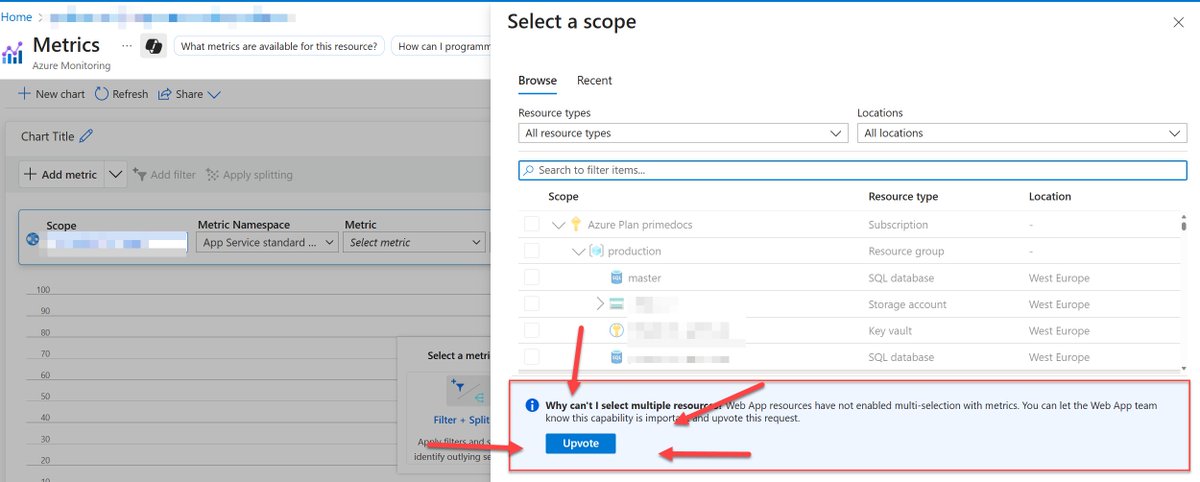The width and height of the screenshot is (1200, 482).
Task: Switch to the Browse tab
Action: [537, 80]
